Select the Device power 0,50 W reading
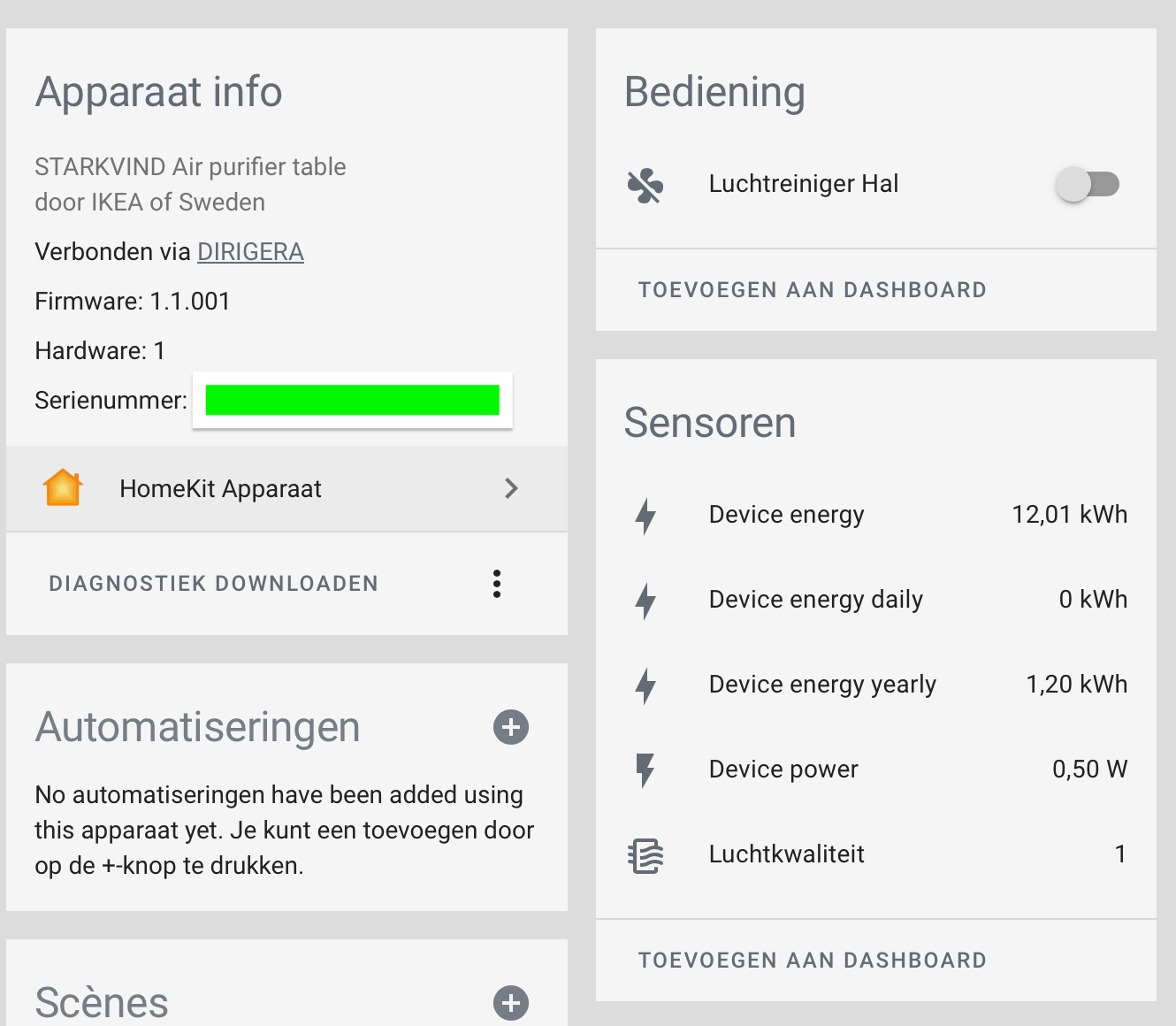Image resolution: width=1176 pixels, height=1026 pixels. pyautogui.click(x=1089, y=769)
